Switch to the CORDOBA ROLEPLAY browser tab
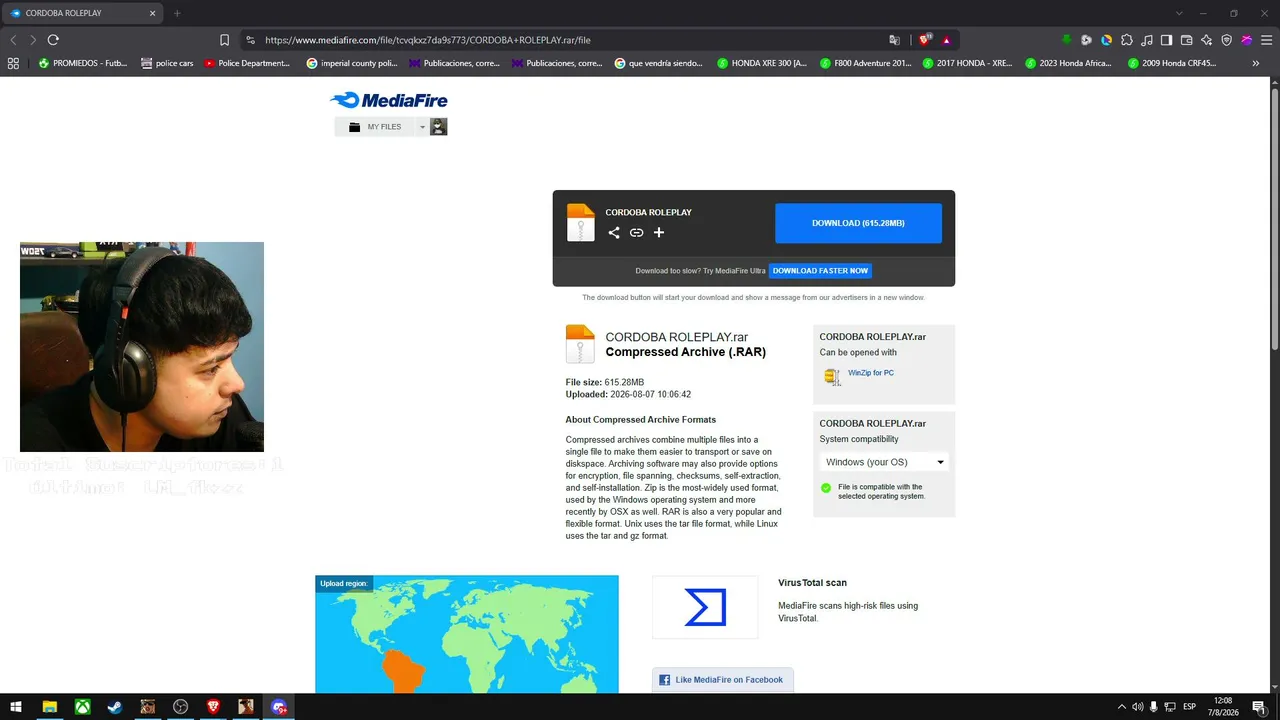The width and height of the screenshot is (1280, 720). point(82,13)
